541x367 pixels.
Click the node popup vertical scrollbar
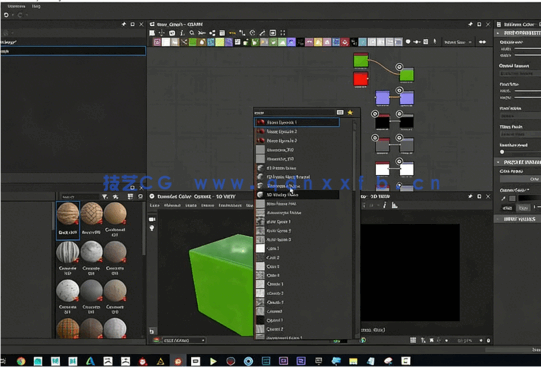pyautogui.click(x=354, y=155)
